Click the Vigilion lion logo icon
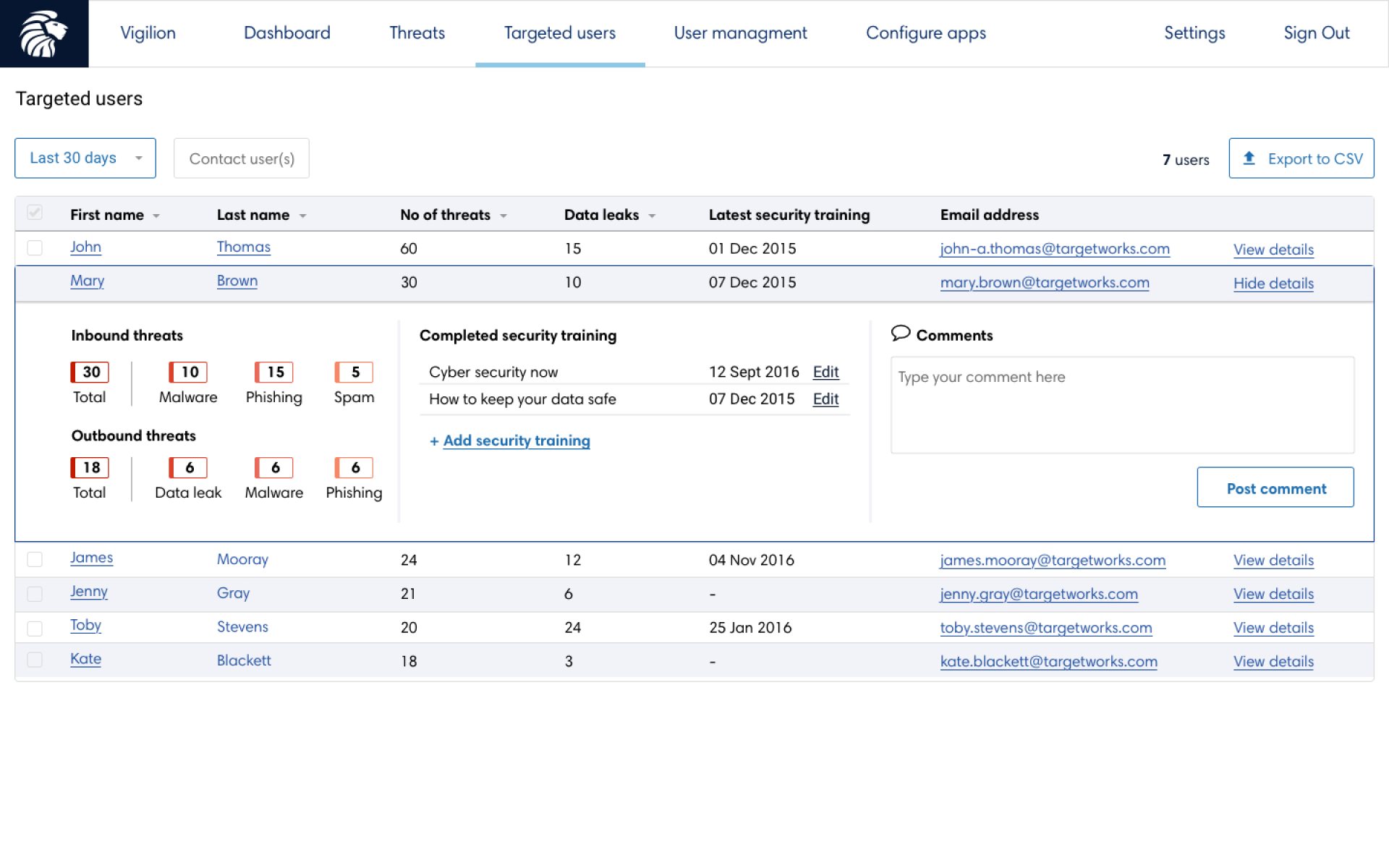The height and width of the screenshot is (868, 1389). [x=43, y=33]
